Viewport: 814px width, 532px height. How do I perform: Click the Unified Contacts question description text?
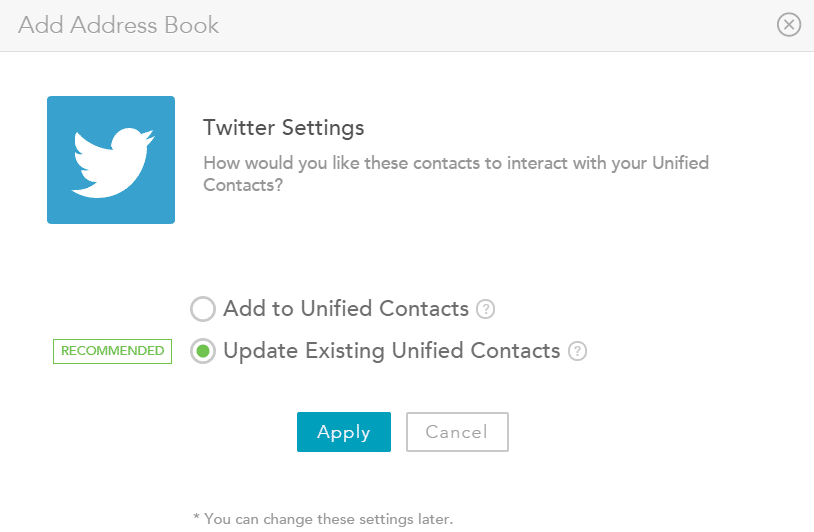click(x=456, y=174)
